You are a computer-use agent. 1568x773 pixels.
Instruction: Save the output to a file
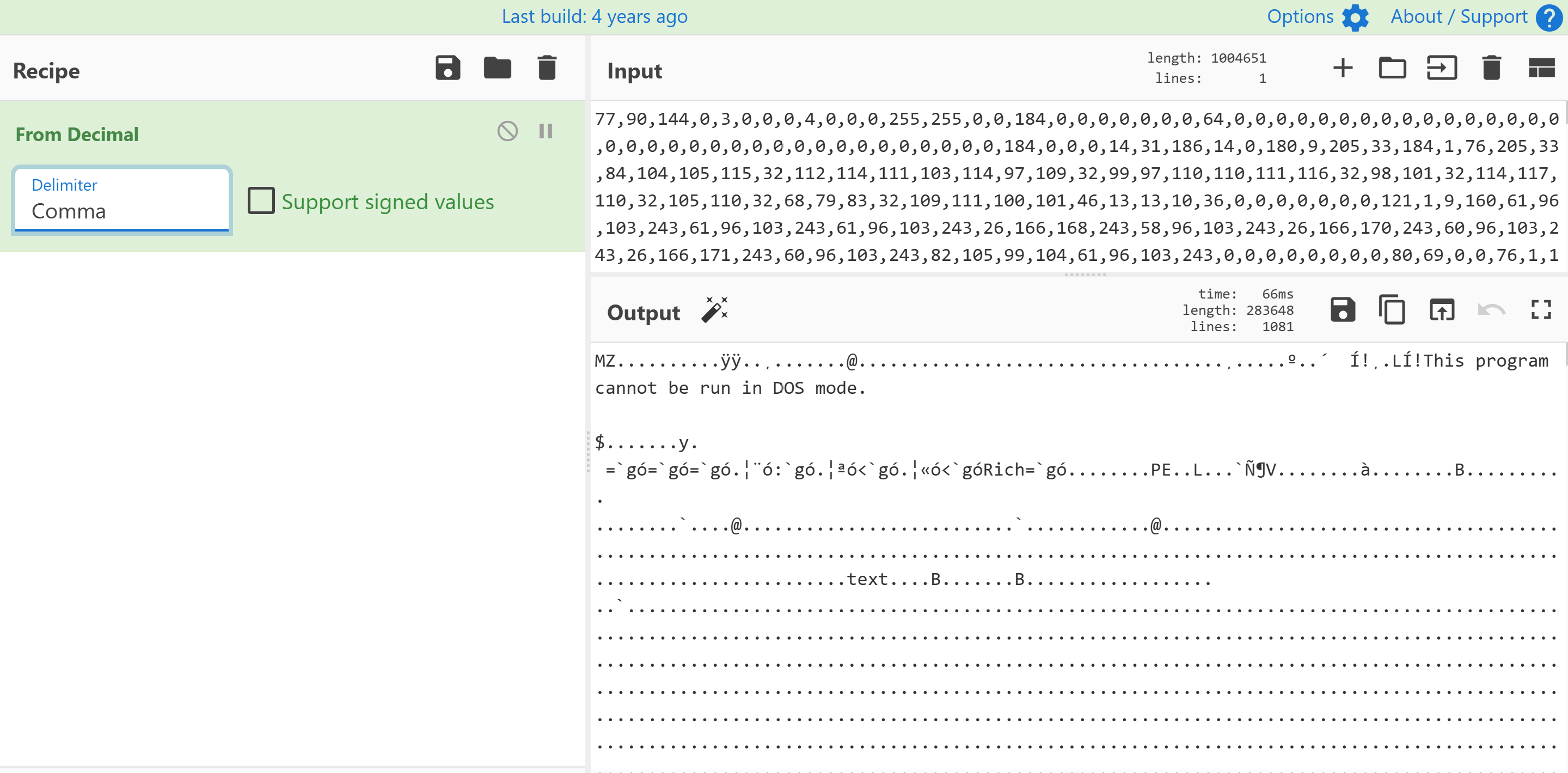point(1342,309)
